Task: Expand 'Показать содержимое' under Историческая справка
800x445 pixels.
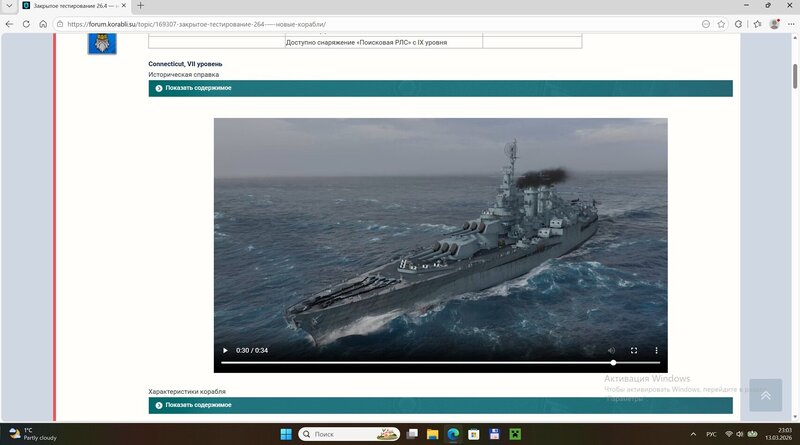Action: 440,88
